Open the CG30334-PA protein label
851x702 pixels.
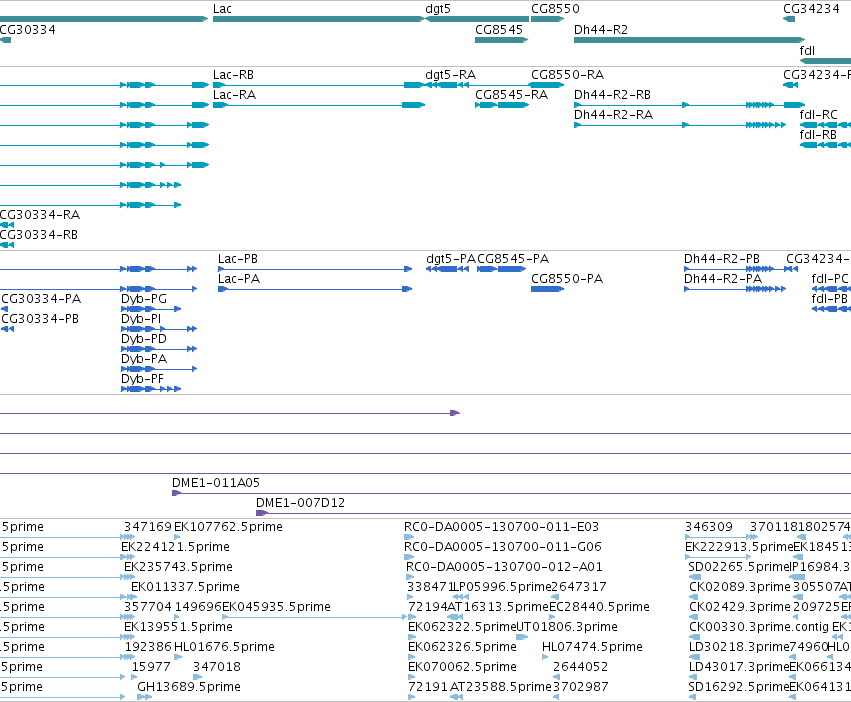coord(41,299)
